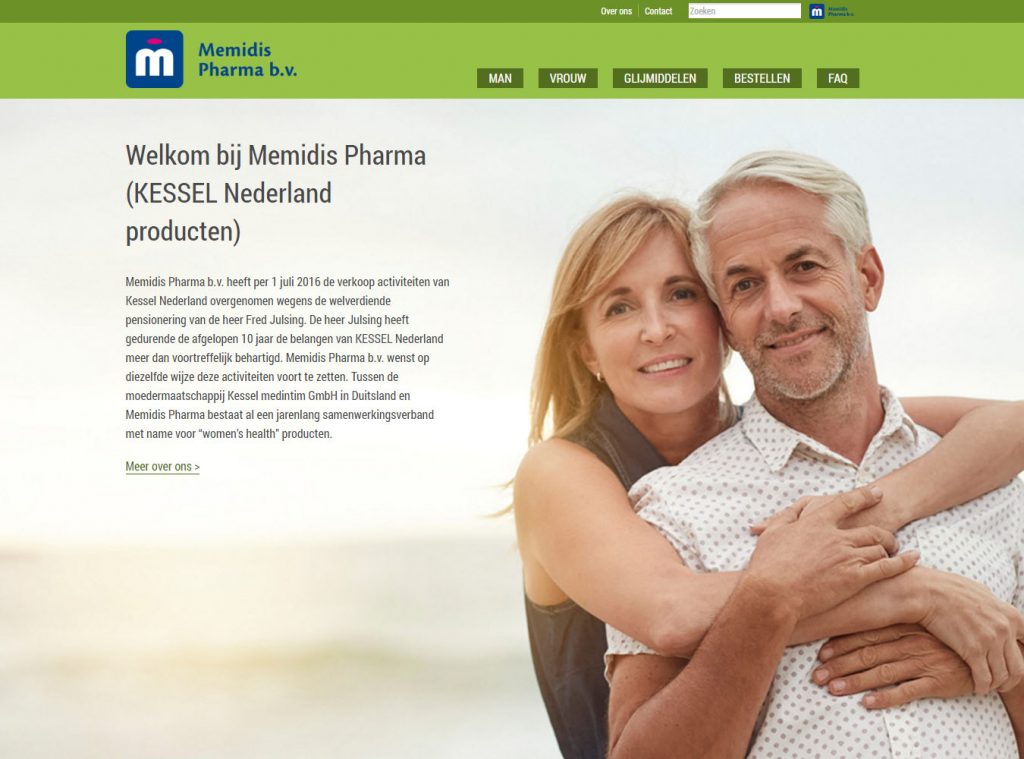The width and height of the screenshot is (1024, 759).
Task: Select the VROUW menu item
Action: click(568, 78)
